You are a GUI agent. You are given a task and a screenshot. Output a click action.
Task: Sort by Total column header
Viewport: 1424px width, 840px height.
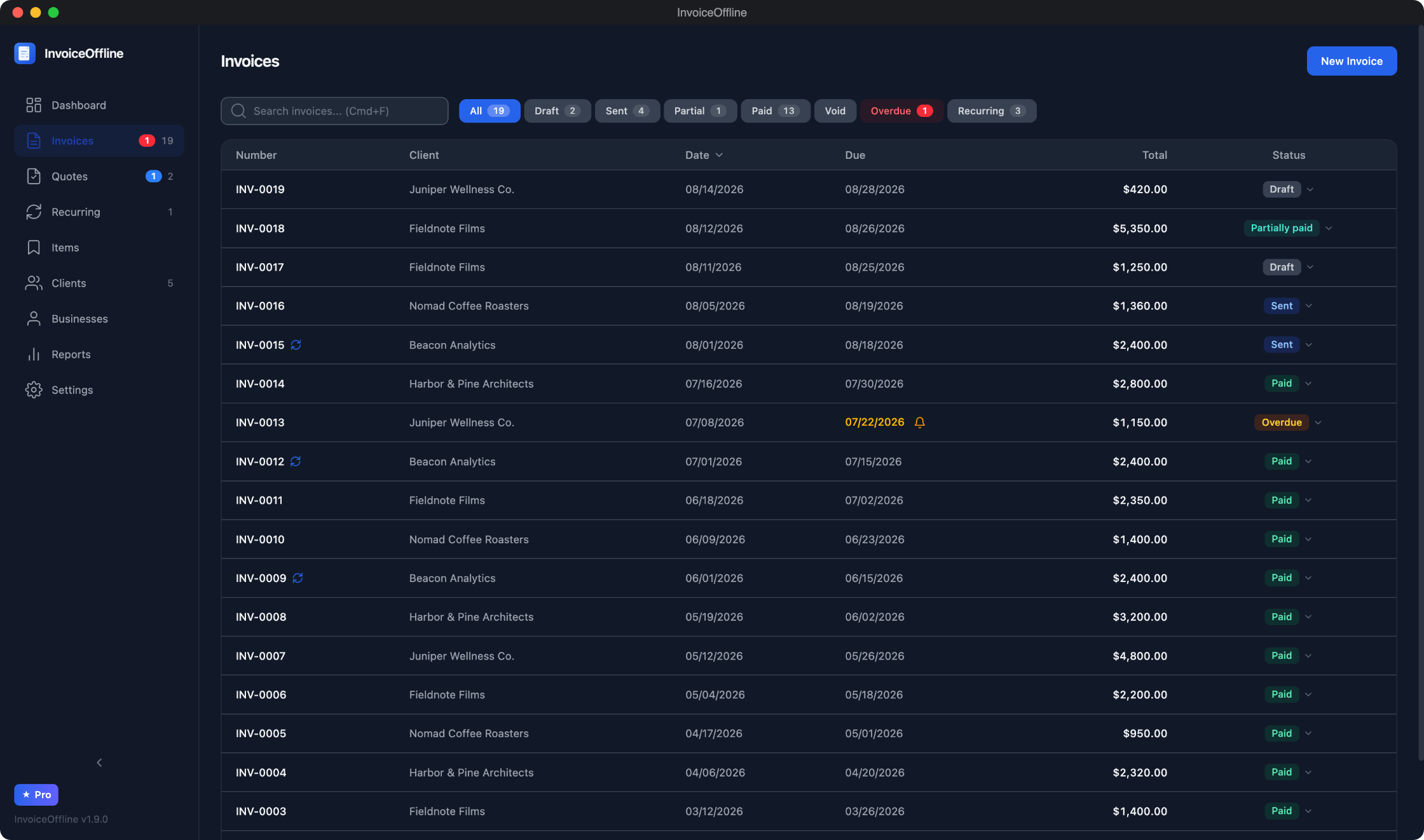click(x=1154, y=155)
